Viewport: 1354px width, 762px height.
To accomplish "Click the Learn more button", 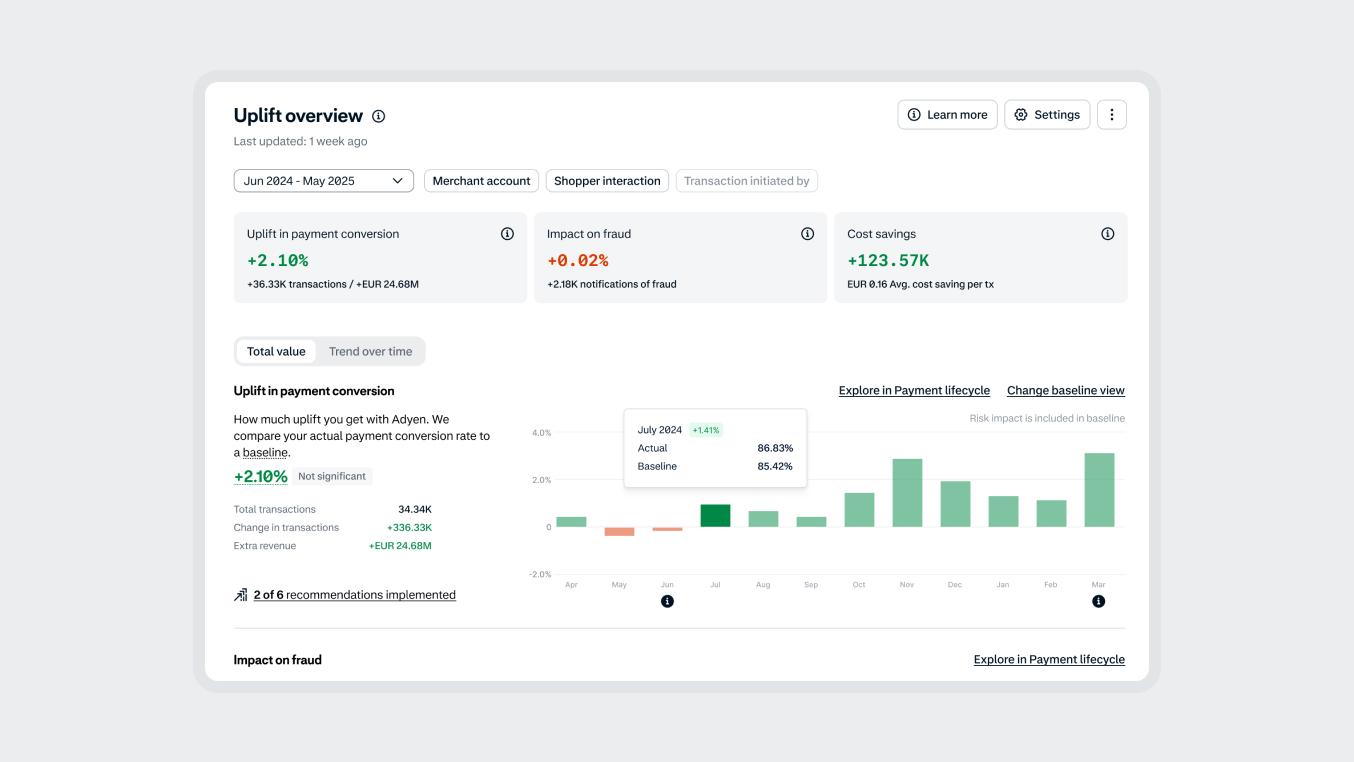I will (948, 114).
